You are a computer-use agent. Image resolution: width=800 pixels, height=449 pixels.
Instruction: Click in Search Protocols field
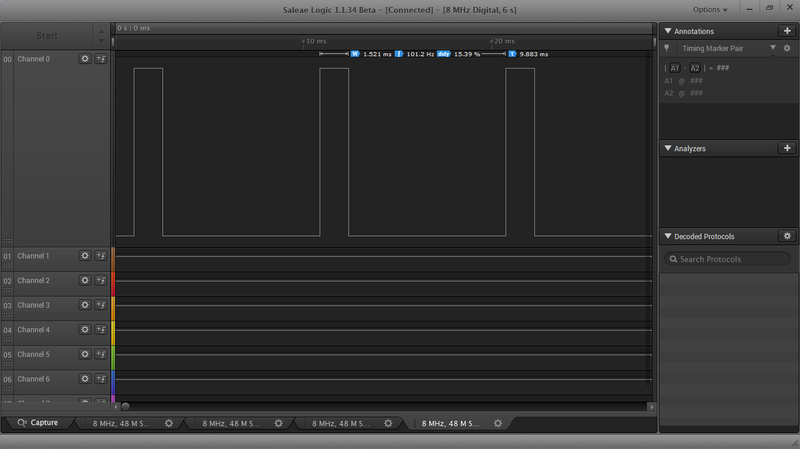point(728,259)
